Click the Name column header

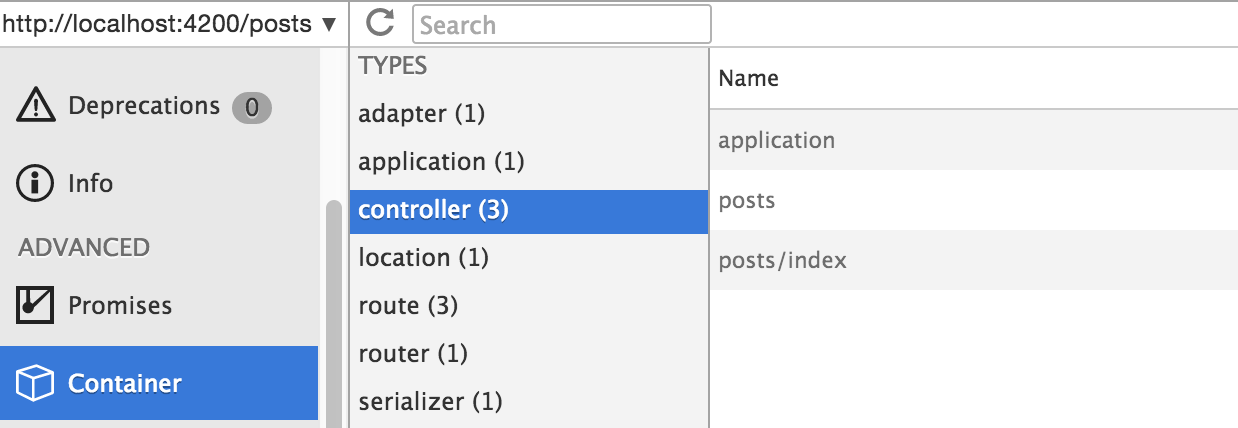[x=749, y=78]
